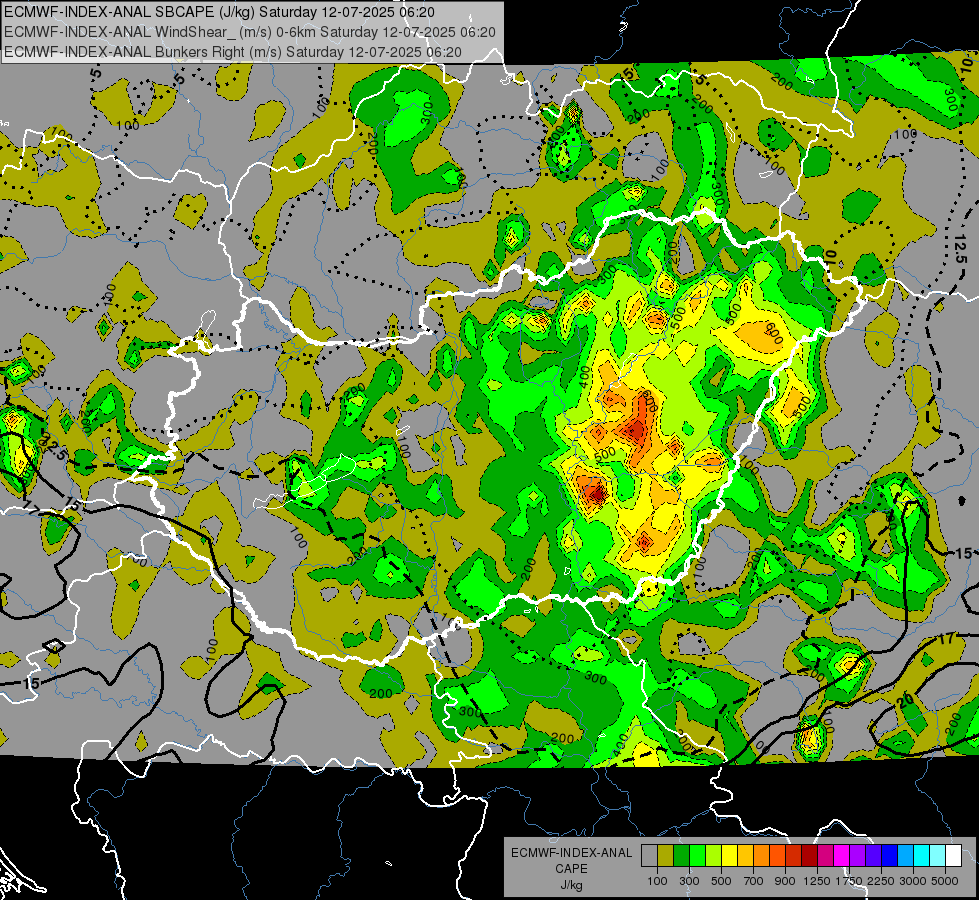This screenshot has width=979, height=900.
Task: Pick the pale cyan legend swatch
Action: (938, 856)
